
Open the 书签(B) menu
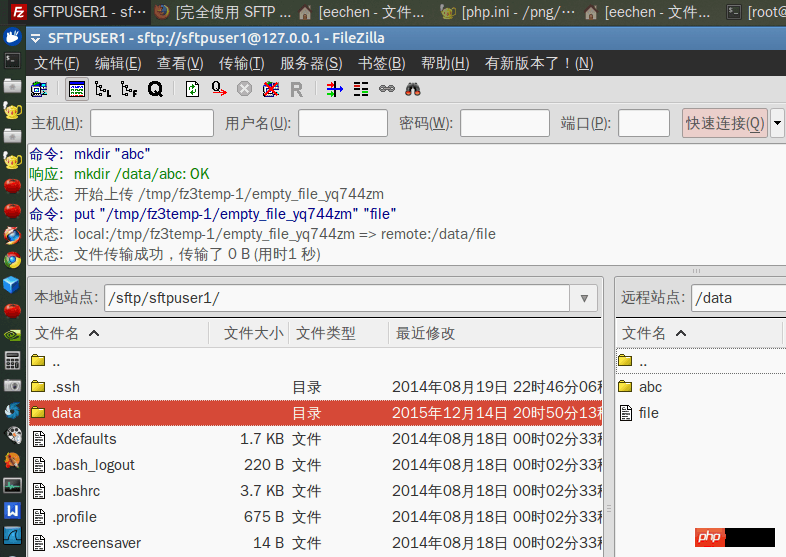[x=382, y=63]
